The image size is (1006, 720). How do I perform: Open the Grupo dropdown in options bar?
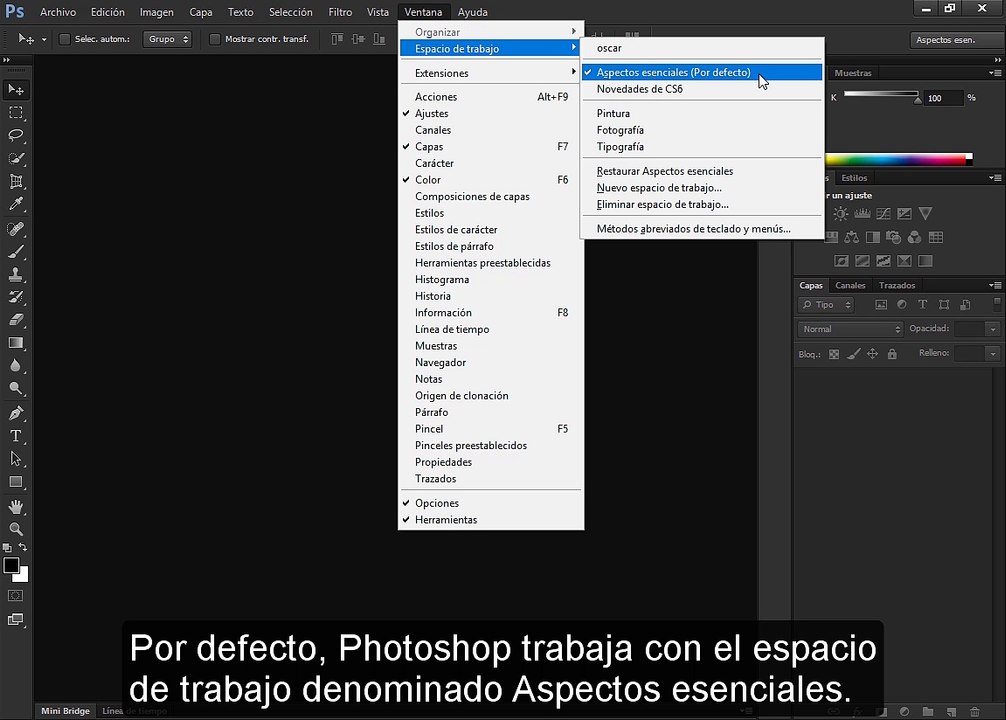tap(167, 39)
